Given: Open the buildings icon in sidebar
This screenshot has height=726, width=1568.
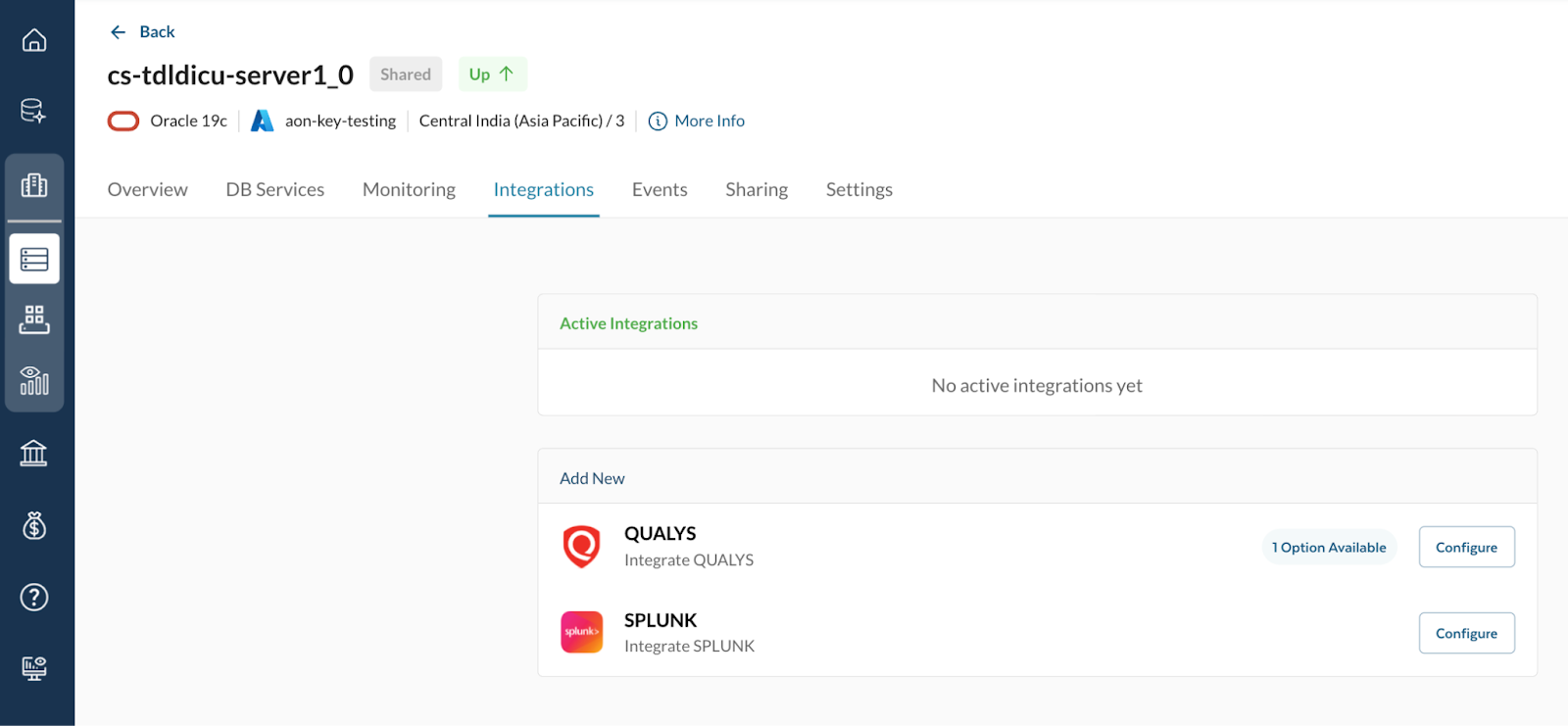Looking at the screenshot, I should (34, 185).
